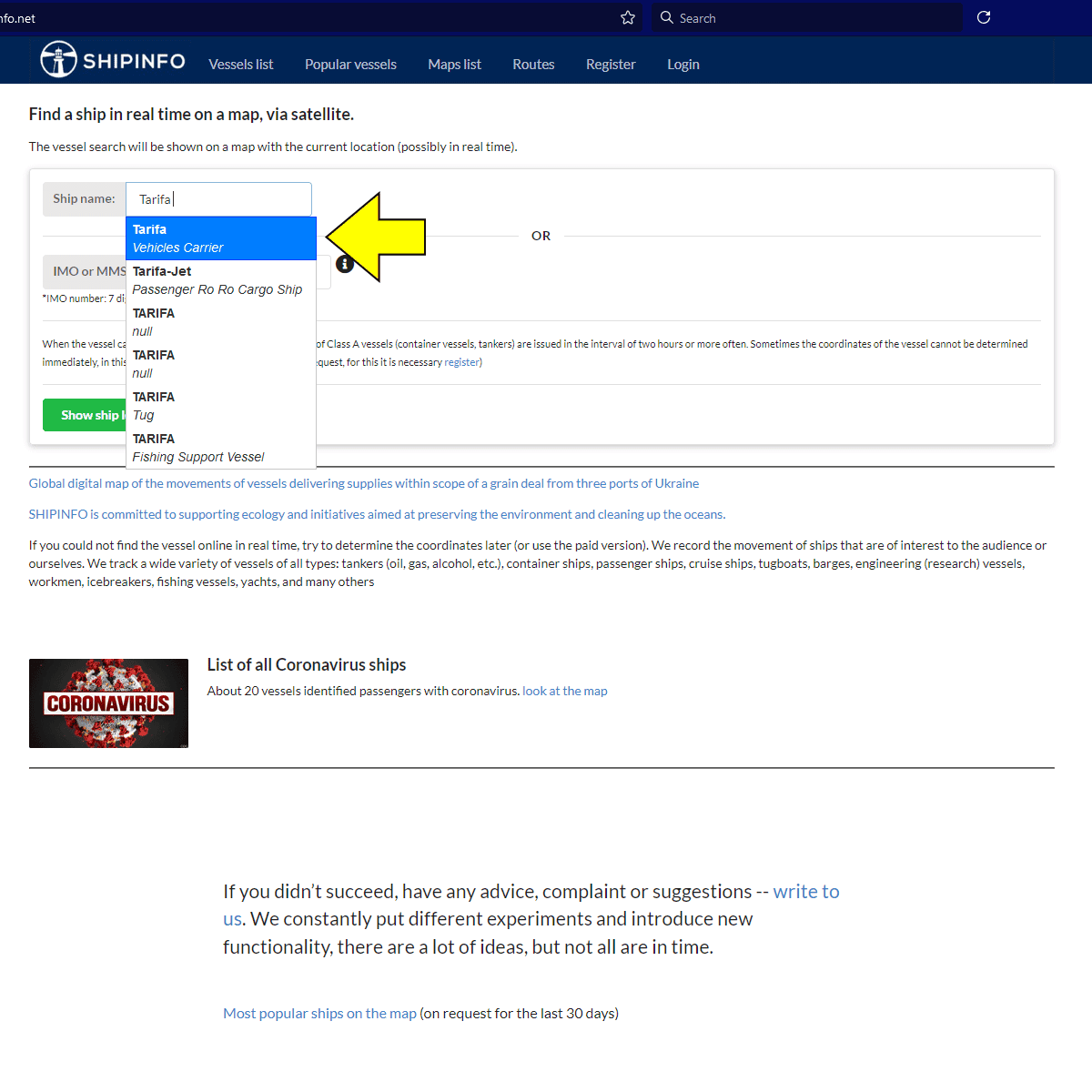Open the Vessels list menu

(241, 65)
